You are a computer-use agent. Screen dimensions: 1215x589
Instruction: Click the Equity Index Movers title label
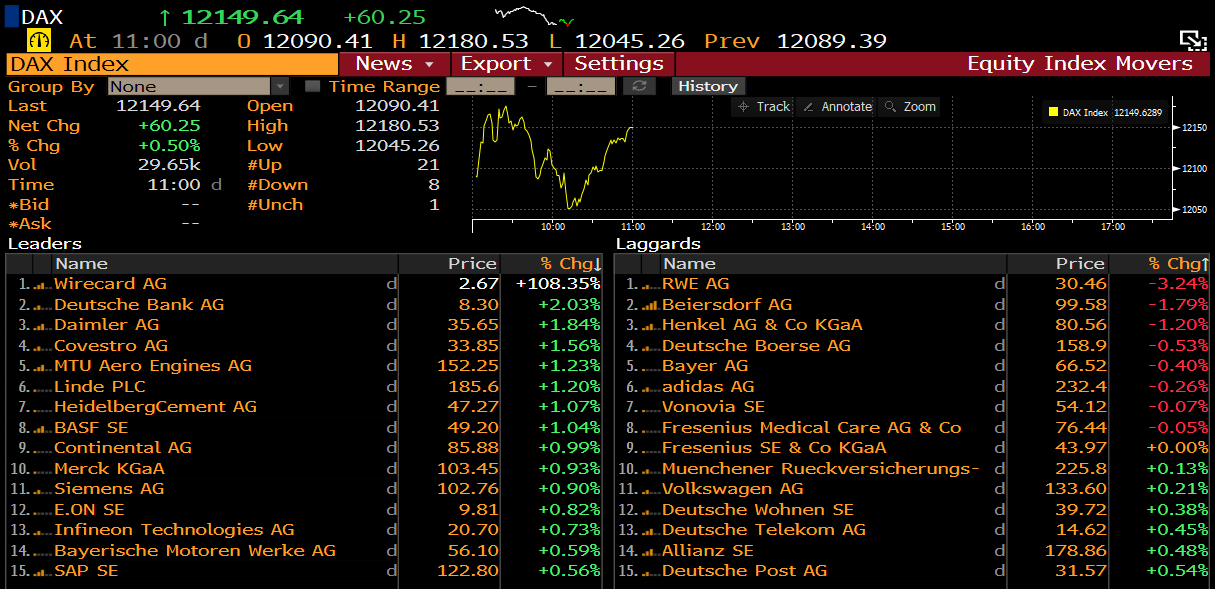point(1080,63)
